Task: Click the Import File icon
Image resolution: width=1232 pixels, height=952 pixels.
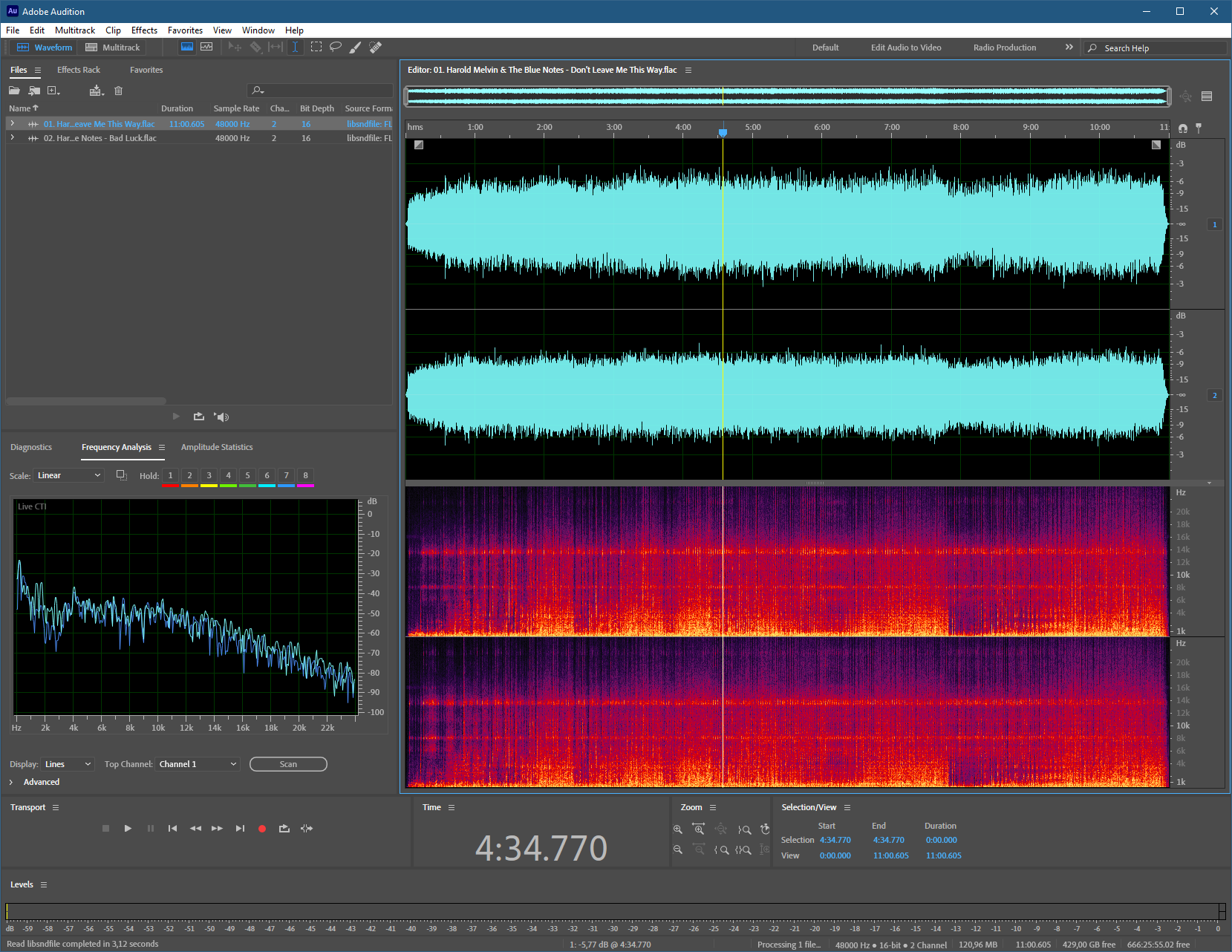Action: click(34, 91)
